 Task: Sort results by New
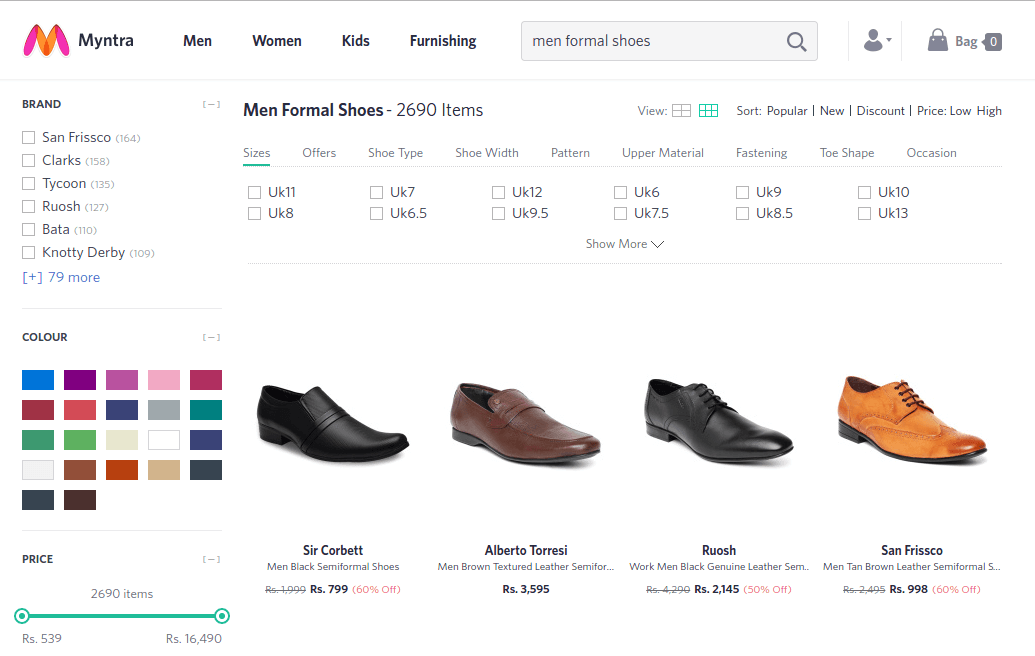point(832,111)
